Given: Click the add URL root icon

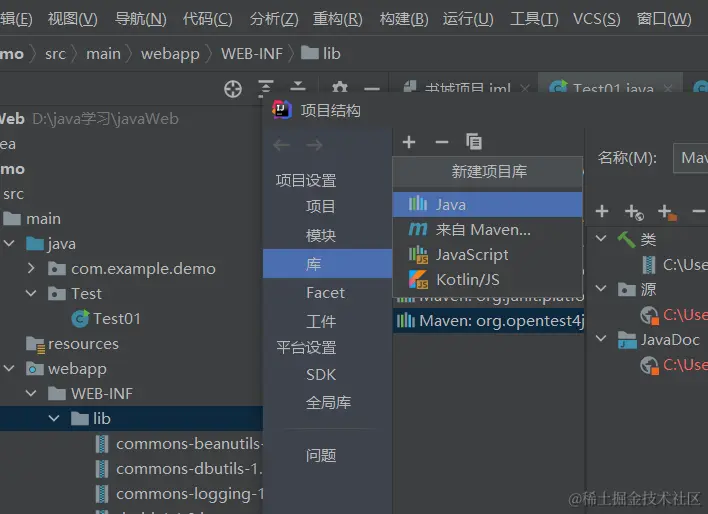Looking at the screenshot, I should [x=634, y=212].
